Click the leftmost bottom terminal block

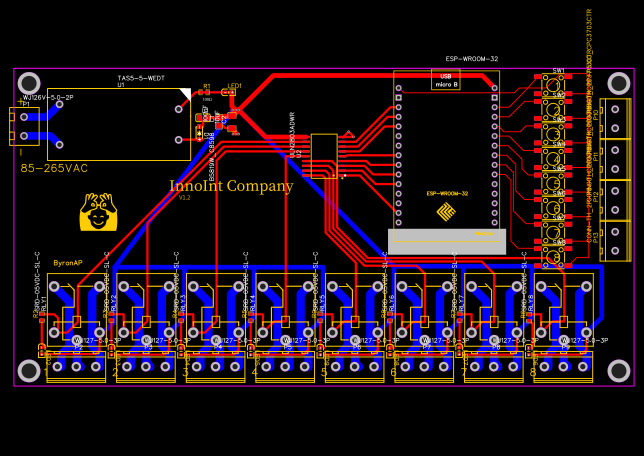point(76,366)
